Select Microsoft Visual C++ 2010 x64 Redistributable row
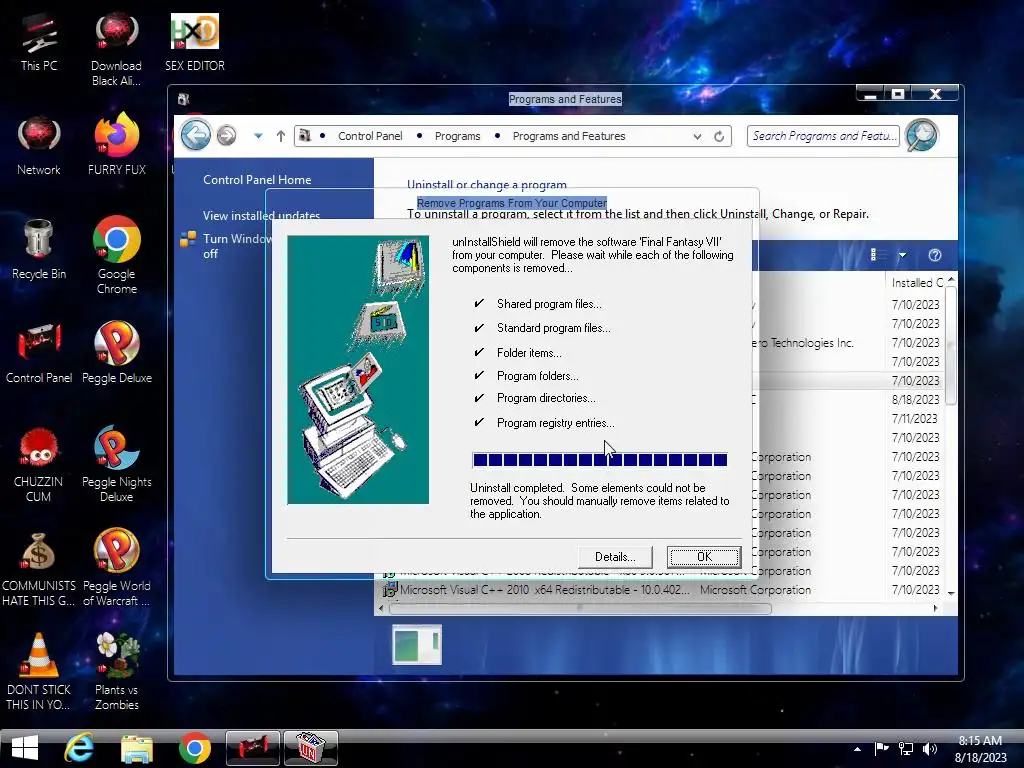 664,590
